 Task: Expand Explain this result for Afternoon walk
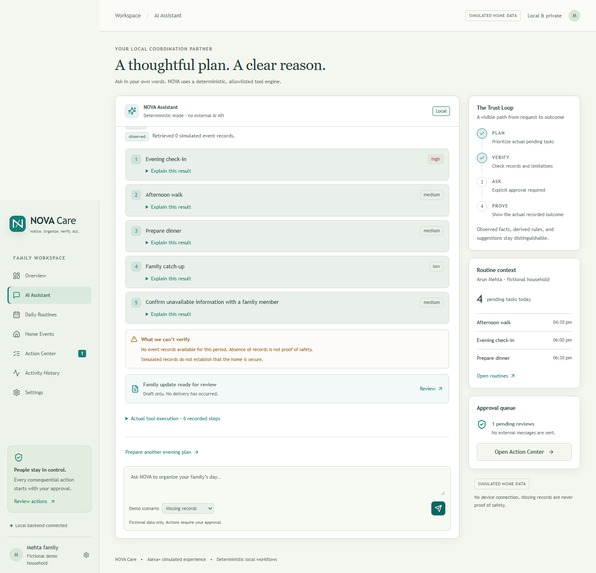click(168, 207)
